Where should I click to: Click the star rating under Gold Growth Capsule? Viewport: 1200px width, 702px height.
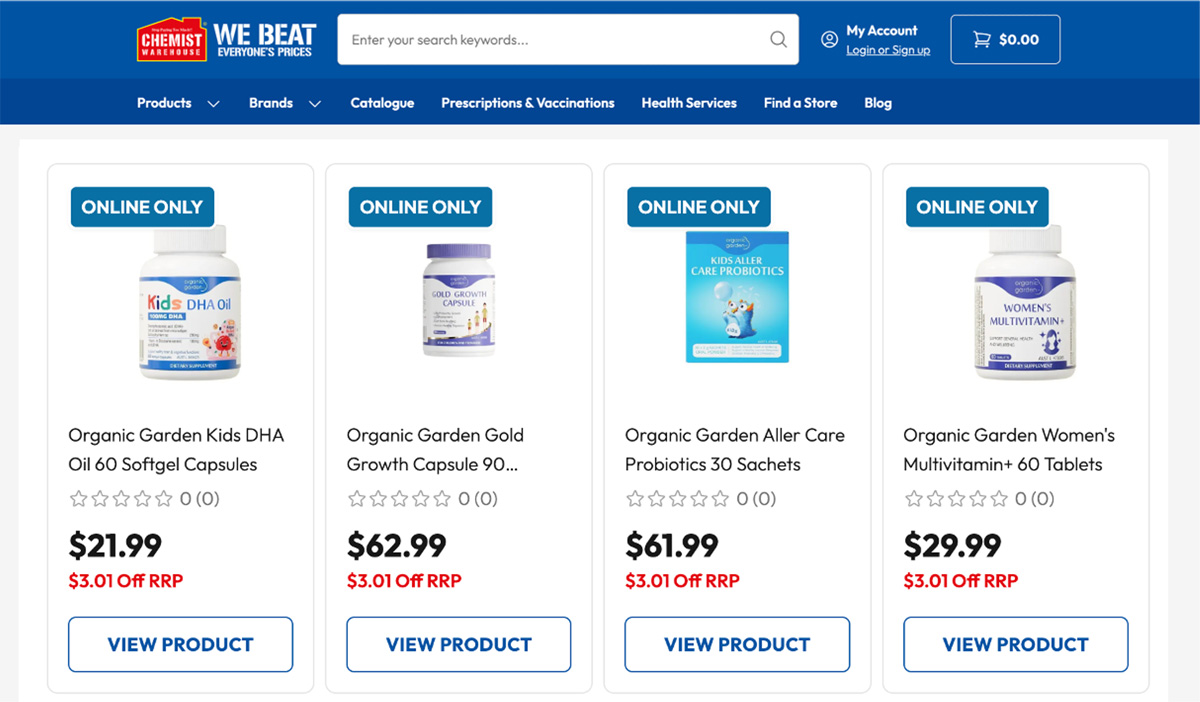click(400, 498)
